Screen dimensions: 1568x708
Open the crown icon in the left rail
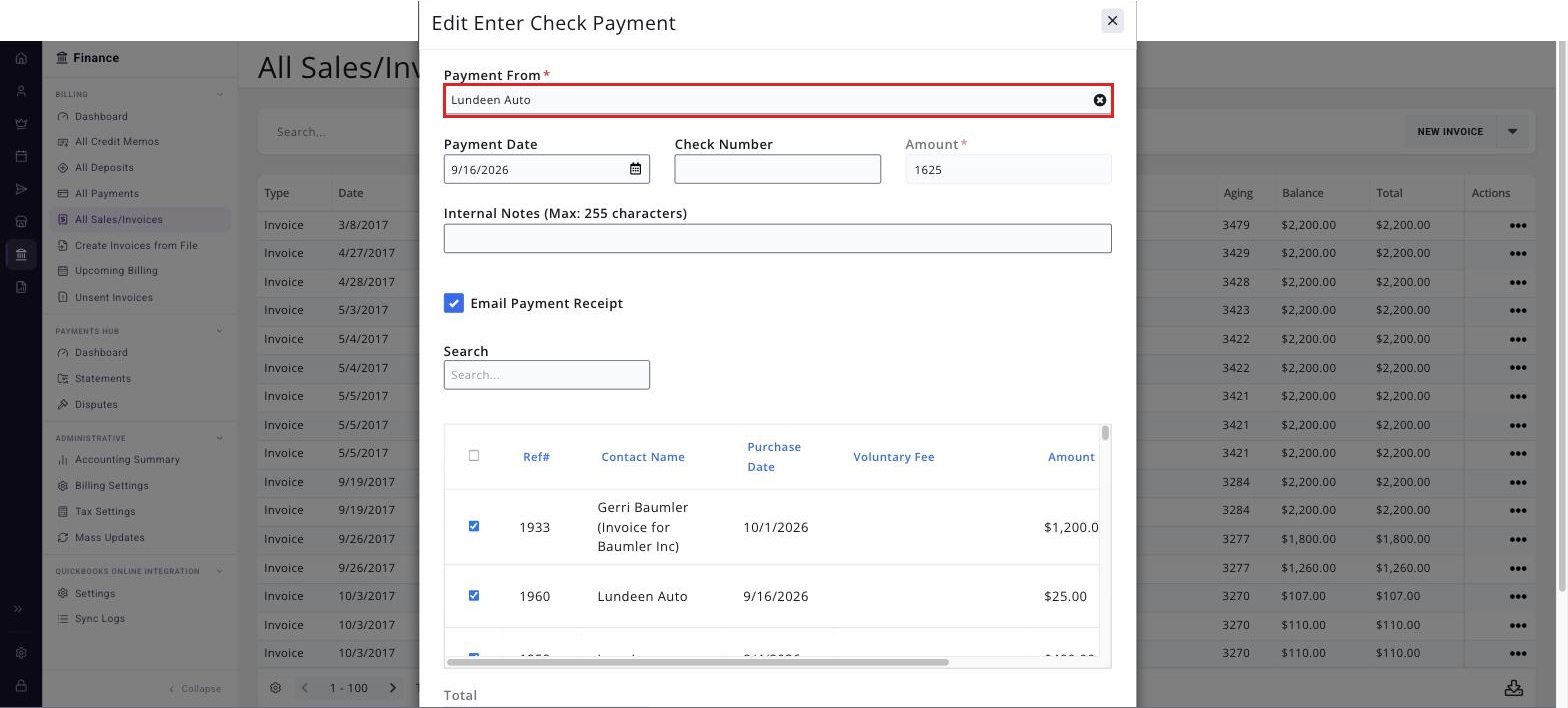click(21, 123)
